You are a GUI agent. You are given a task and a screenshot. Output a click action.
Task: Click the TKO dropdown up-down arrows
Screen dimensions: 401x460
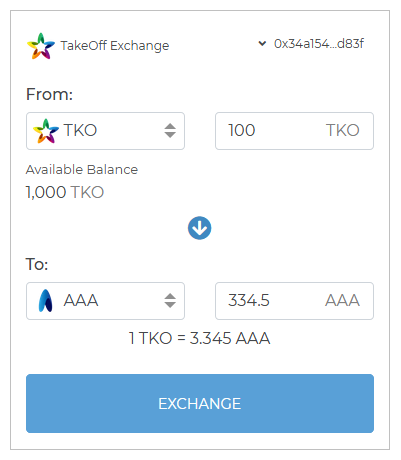[170, 131]
